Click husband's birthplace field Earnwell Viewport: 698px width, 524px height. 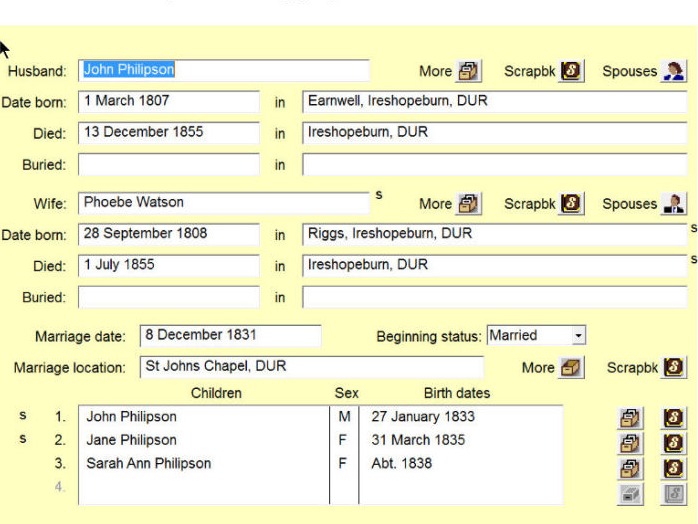[495, 102]
